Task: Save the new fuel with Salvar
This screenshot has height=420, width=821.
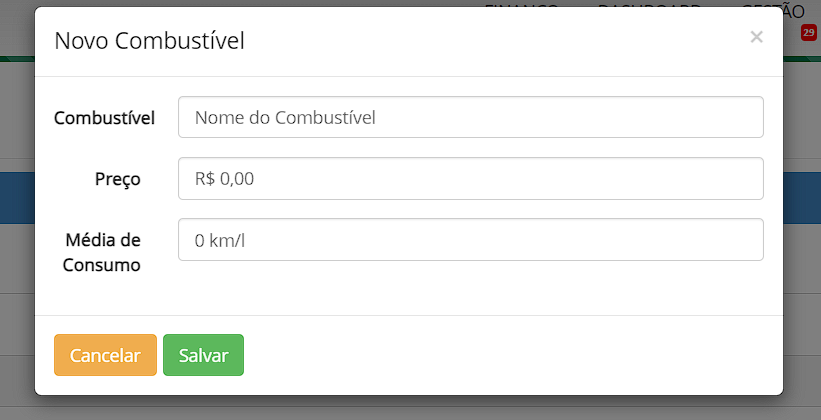Action: tap(203, 355)
